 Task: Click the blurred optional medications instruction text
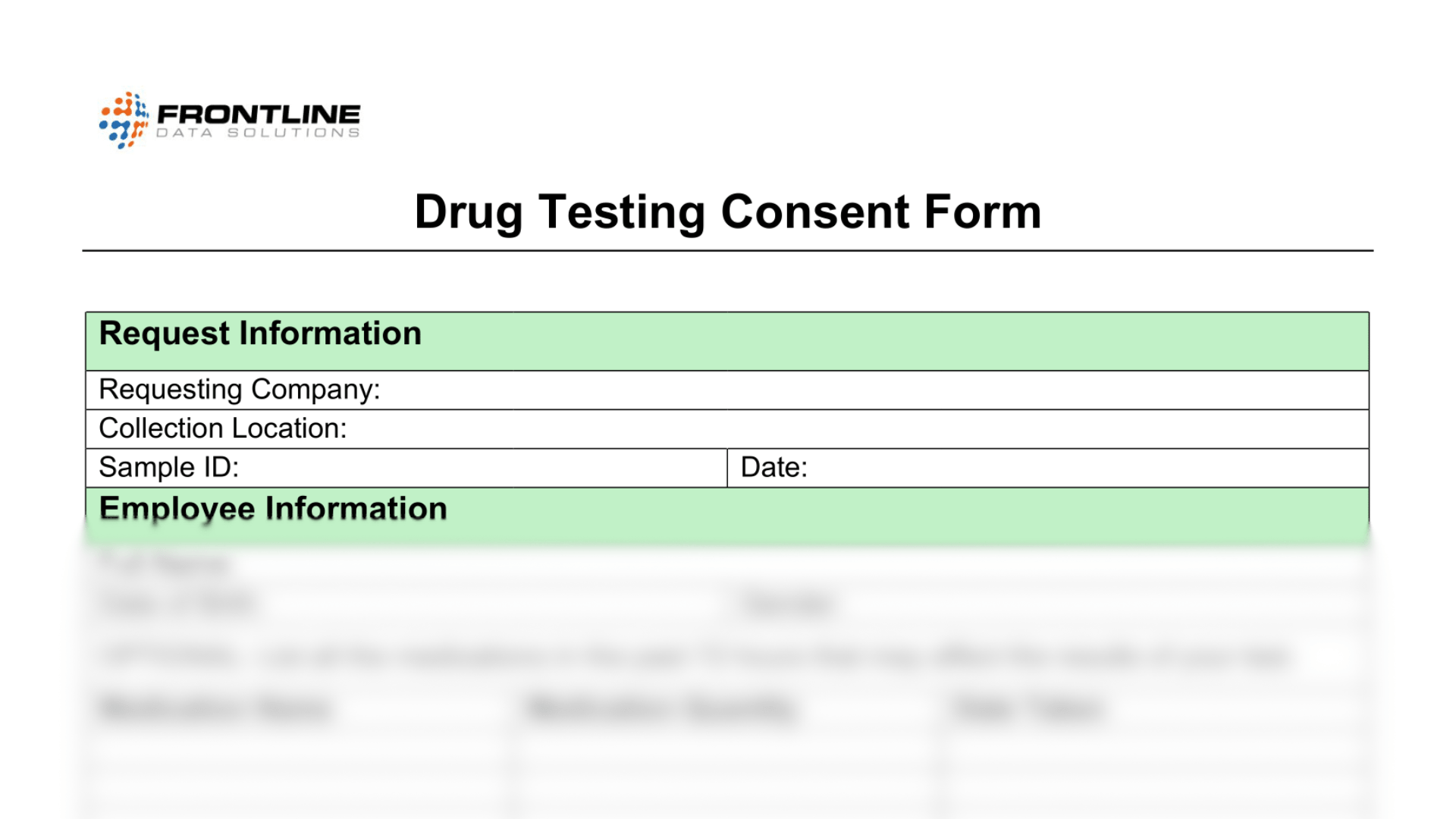[x=694, y=656]
